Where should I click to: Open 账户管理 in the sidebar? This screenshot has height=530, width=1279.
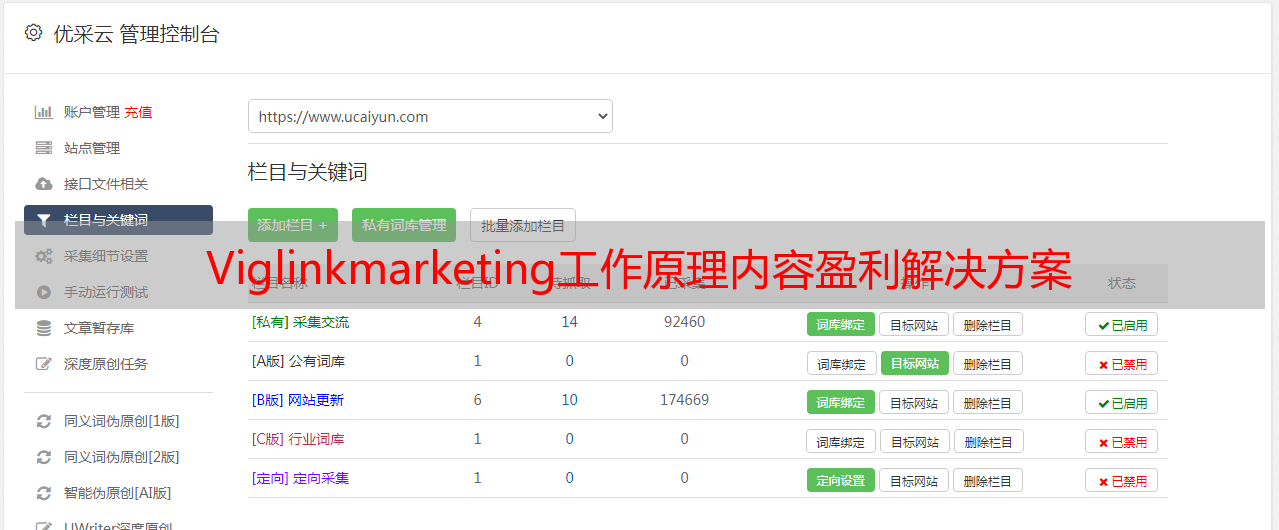(x=92, y=112)
